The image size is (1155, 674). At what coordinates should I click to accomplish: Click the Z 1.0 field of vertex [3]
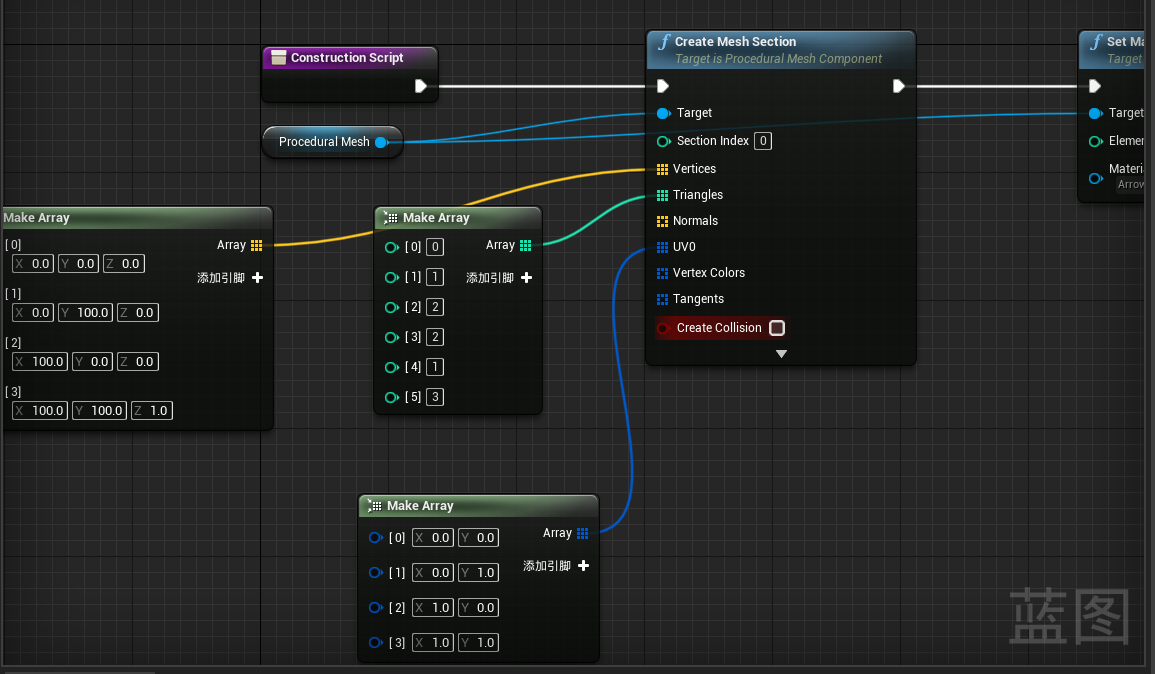click(x=151, y=410)
